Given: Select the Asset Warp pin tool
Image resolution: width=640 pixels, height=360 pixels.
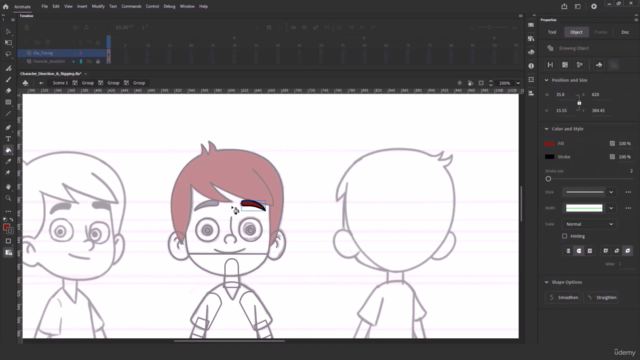Looking at the screenshot, I should (x=8, y=173).
